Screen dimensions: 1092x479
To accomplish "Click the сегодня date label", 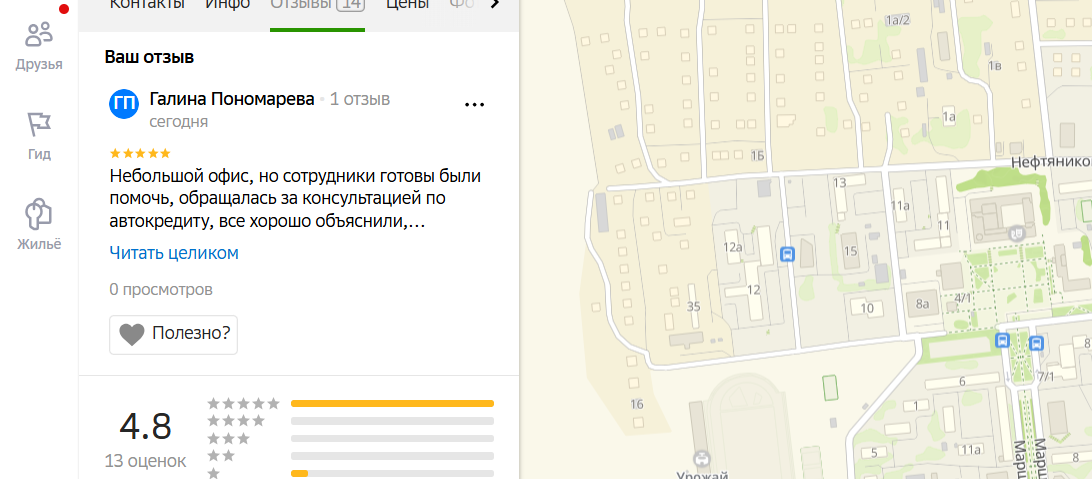I will [x=179, y=122].
